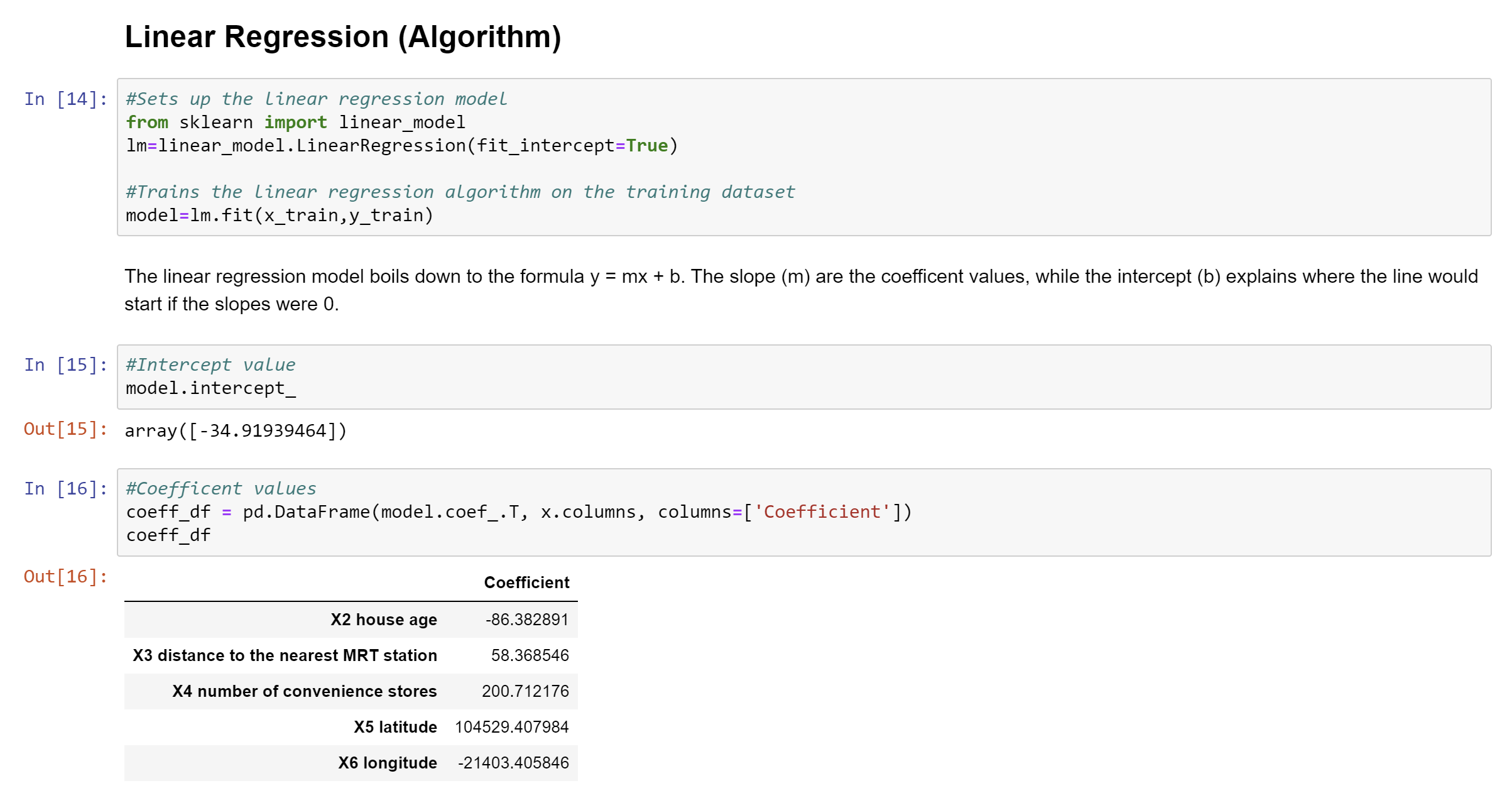Click the X6 longitude row label
This screenshot has width=1512, height=798.
pyautogui.click(x=387, y=763)
